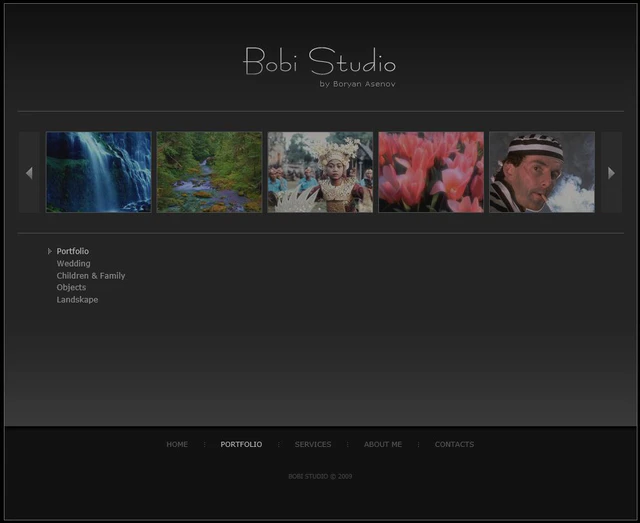Open SERVICES in the footer menu
This screenshot has height=523, width=640.
tap(313, 444)
